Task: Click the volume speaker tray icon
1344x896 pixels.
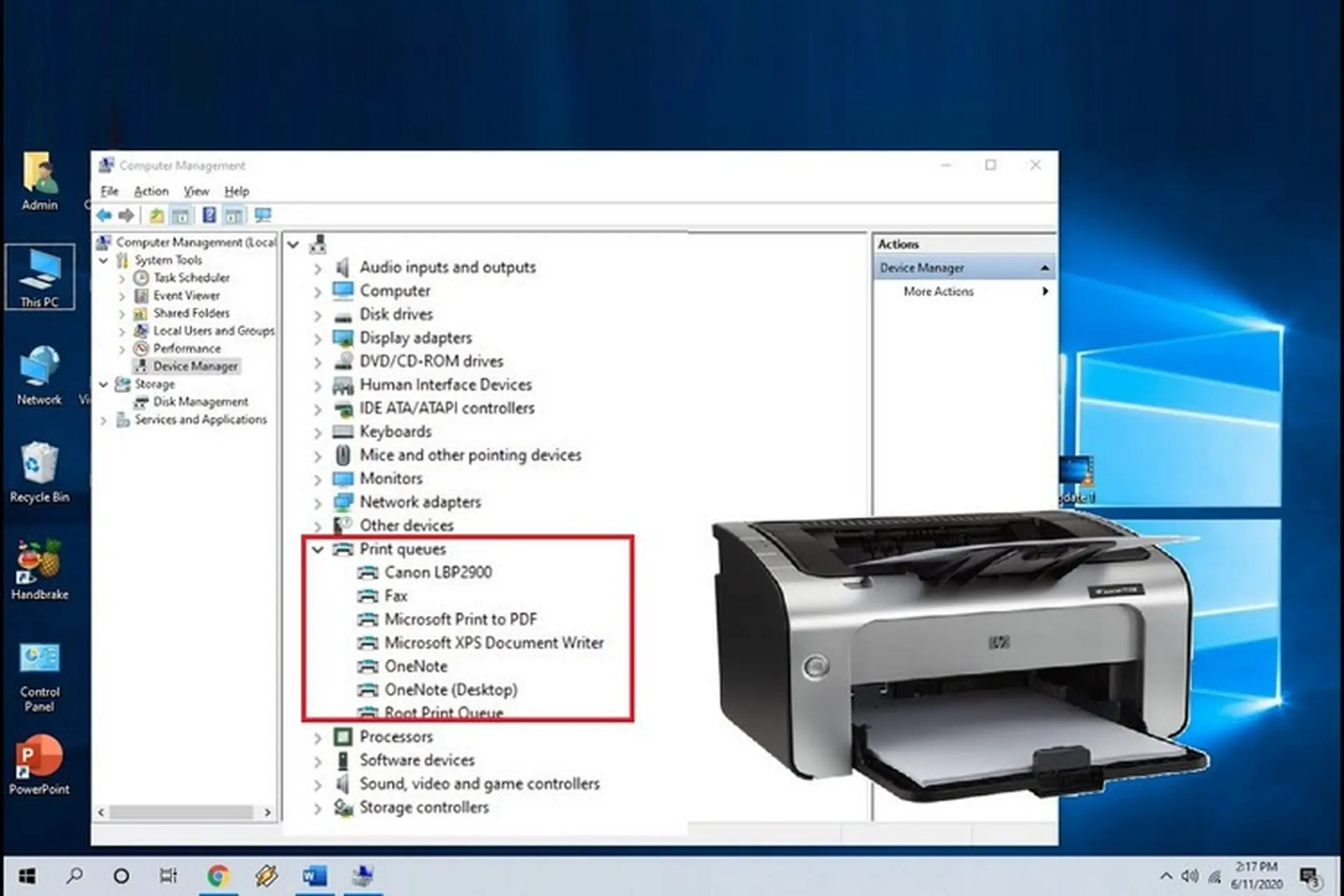Action: pyautogui.click(x=1189, y=876)
